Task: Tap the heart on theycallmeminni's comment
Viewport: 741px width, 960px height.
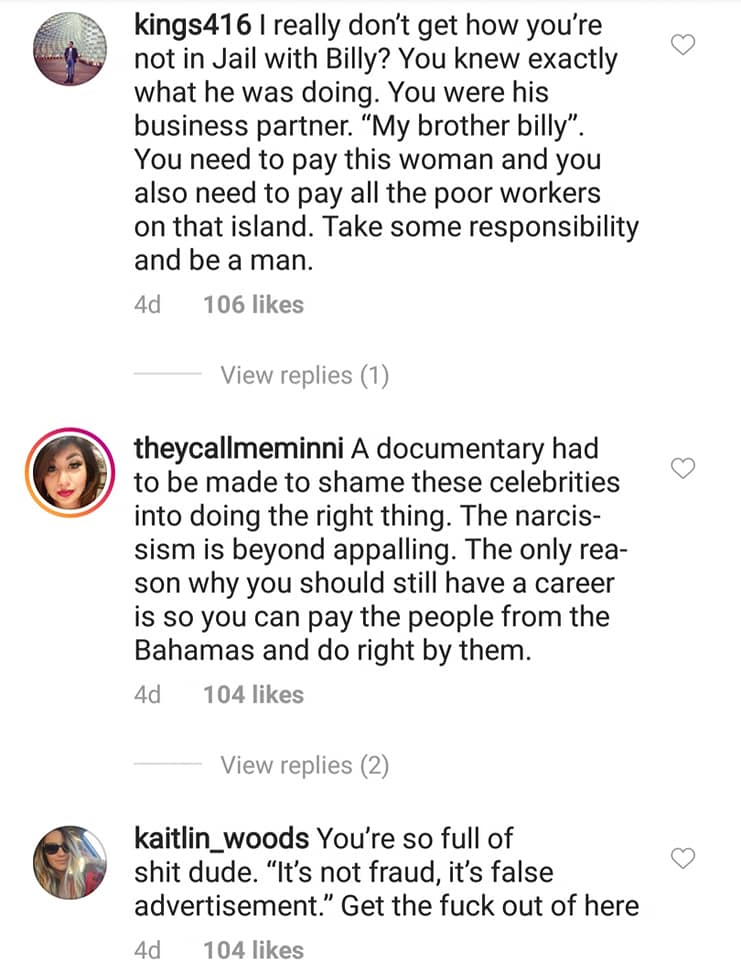Action: pos(683,468)
